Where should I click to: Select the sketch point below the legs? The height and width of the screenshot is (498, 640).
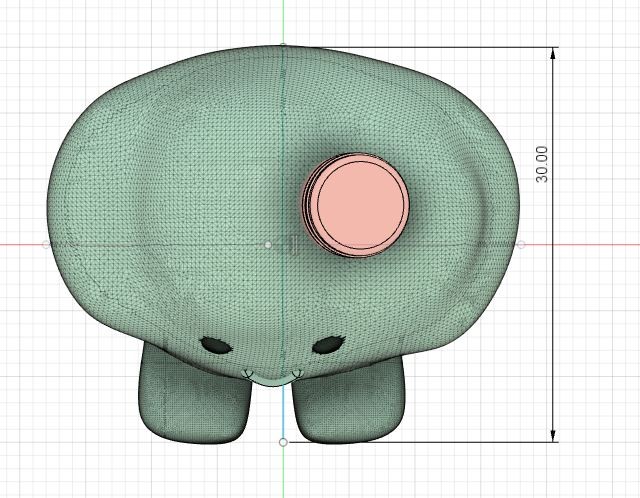pyautogui.click(x=283, y=441)
